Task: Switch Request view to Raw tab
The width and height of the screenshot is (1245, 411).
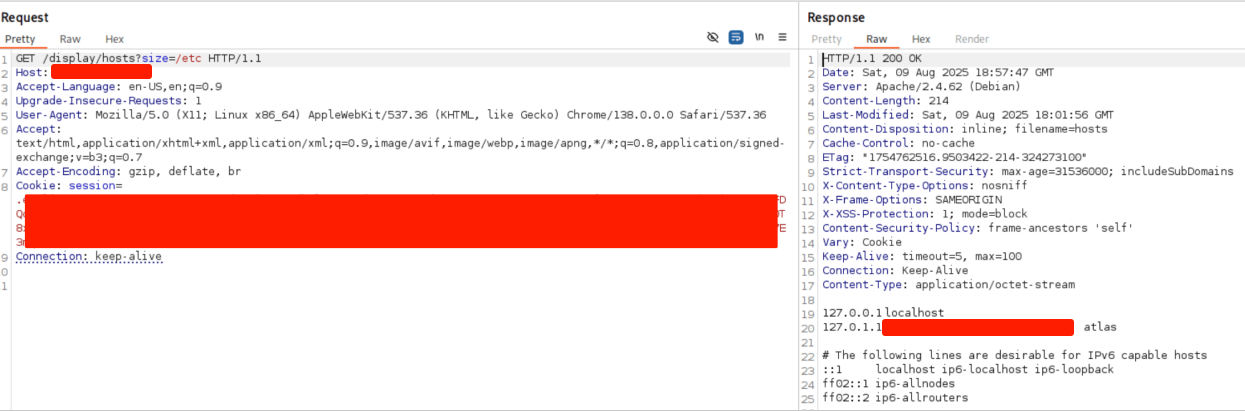Action: pos(70,39)
